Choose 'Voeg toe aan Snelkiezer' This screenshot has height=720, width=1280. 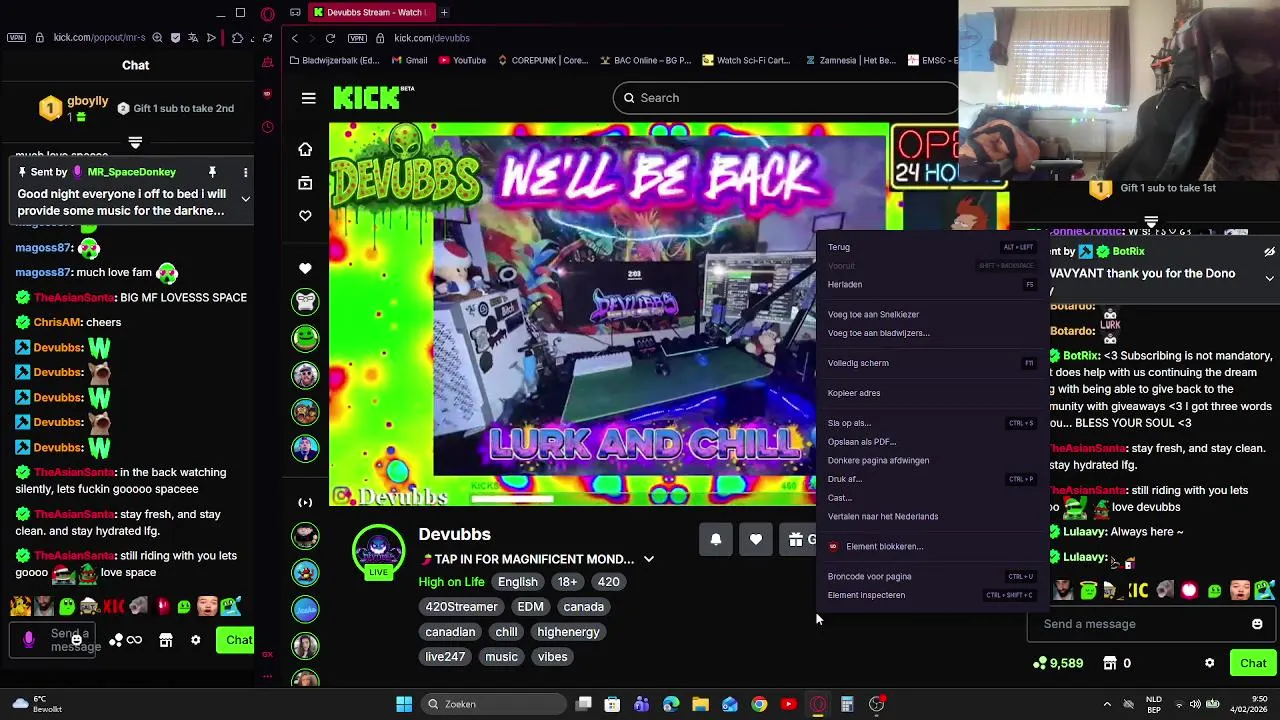point(930,314)
